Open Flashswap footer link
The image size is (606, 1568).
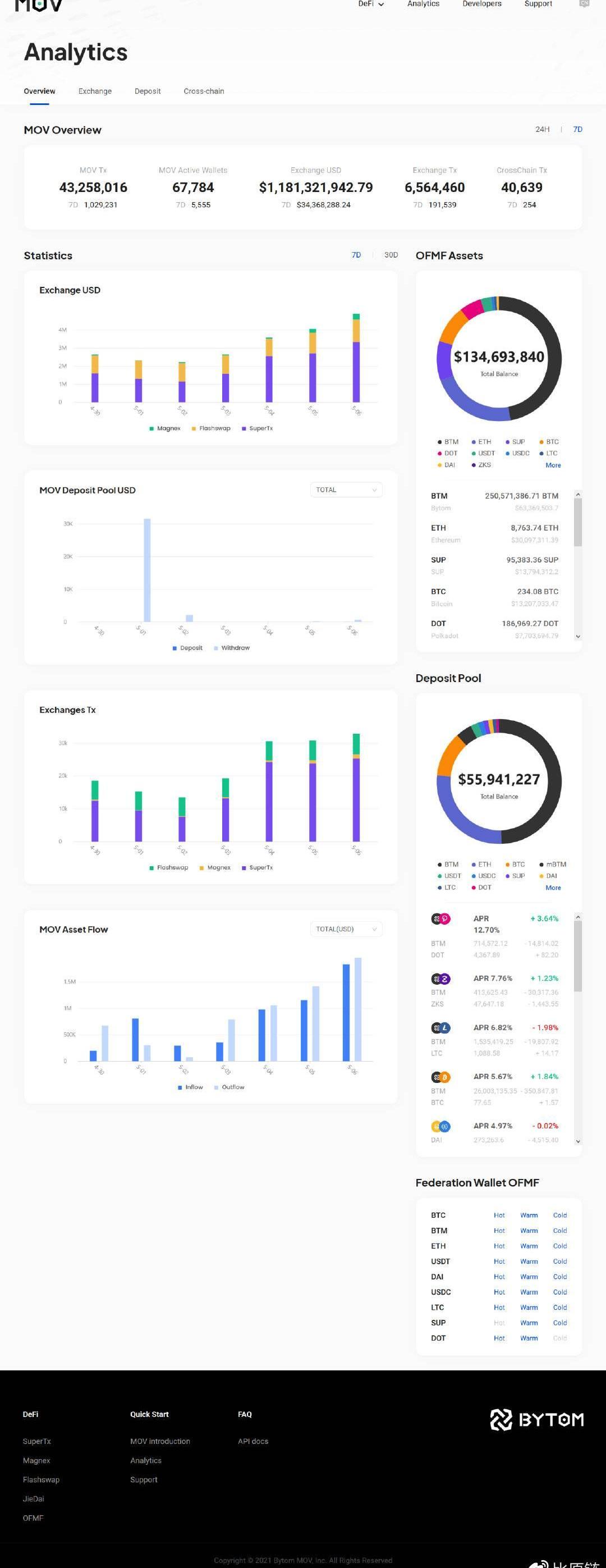coord(42,1480)
